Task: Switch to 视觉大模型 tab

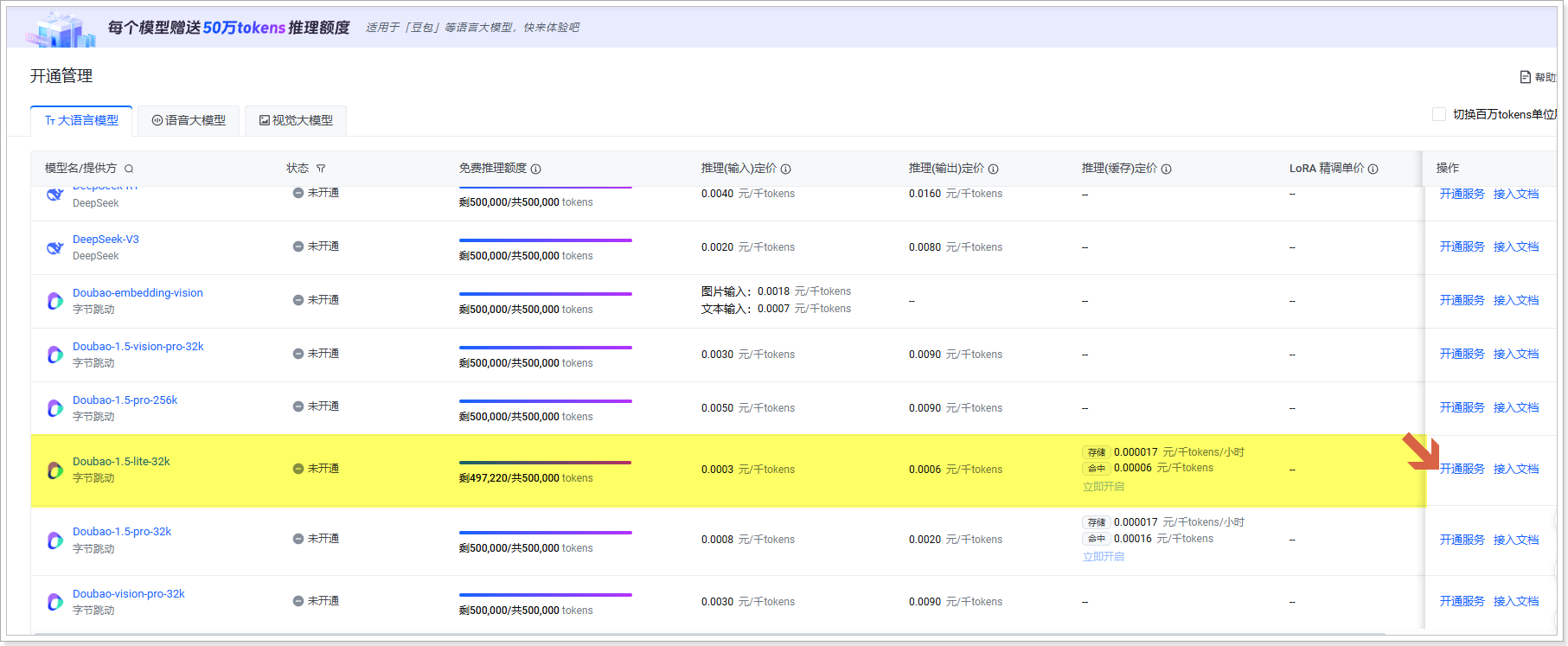Action: [296, 121]
